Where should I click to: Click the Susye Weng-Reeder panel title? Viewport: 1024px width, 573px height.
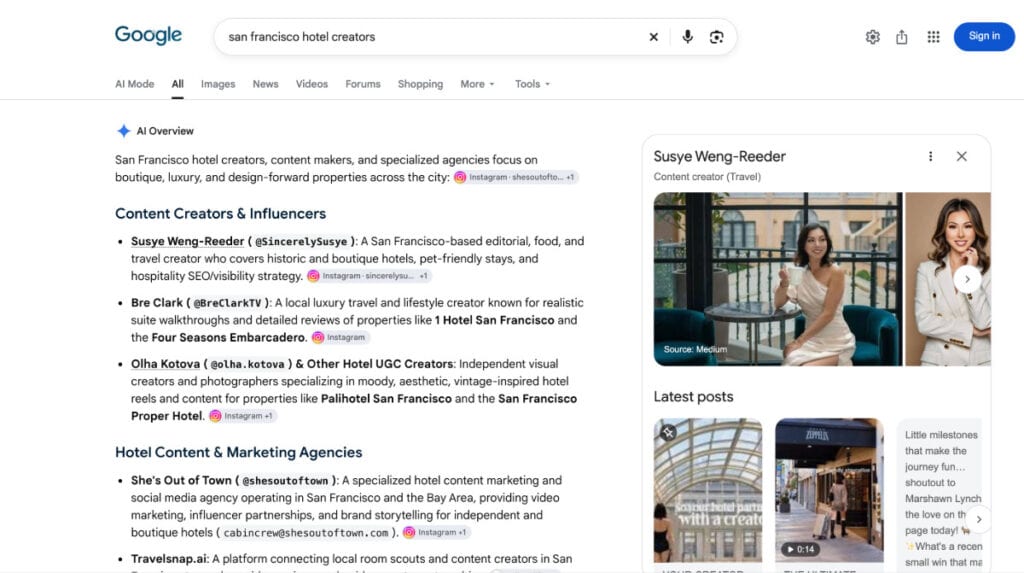click(720, 156)
